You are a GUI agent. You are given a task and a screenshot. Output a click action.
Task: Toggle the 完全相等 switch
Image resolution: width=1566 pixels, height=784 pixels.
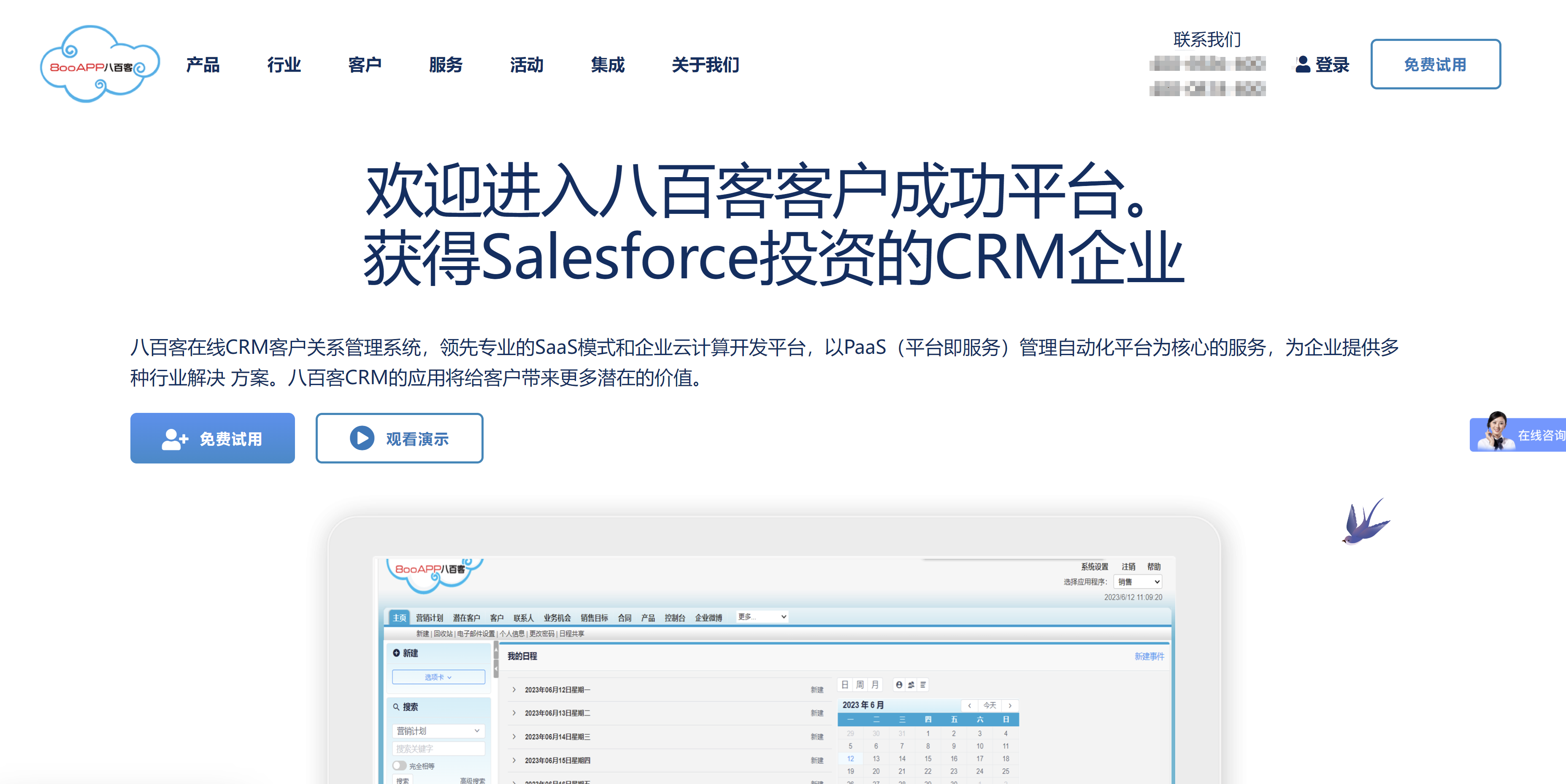399,766
